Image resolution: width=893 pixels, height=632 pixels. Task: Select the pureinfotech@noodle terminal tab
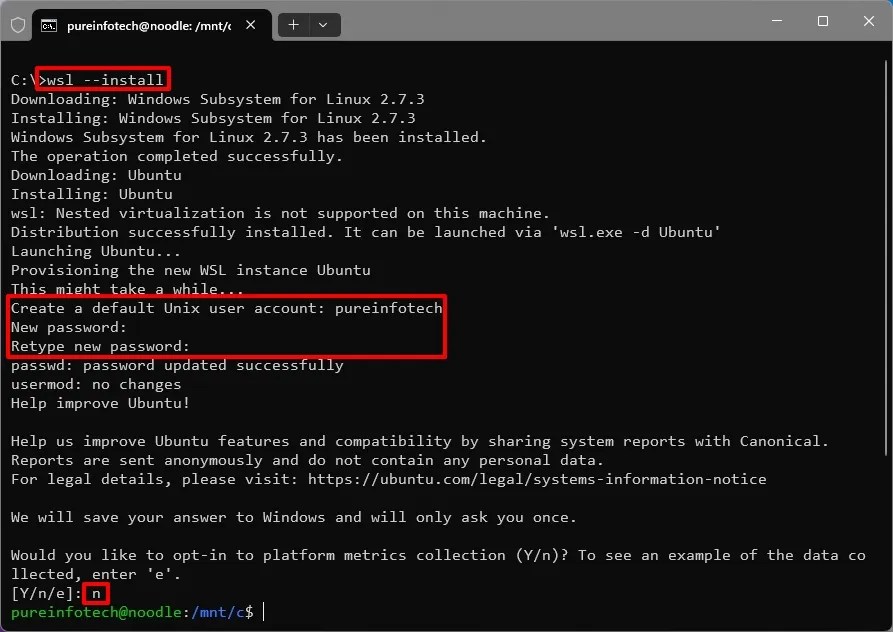[x=152, y=26]
